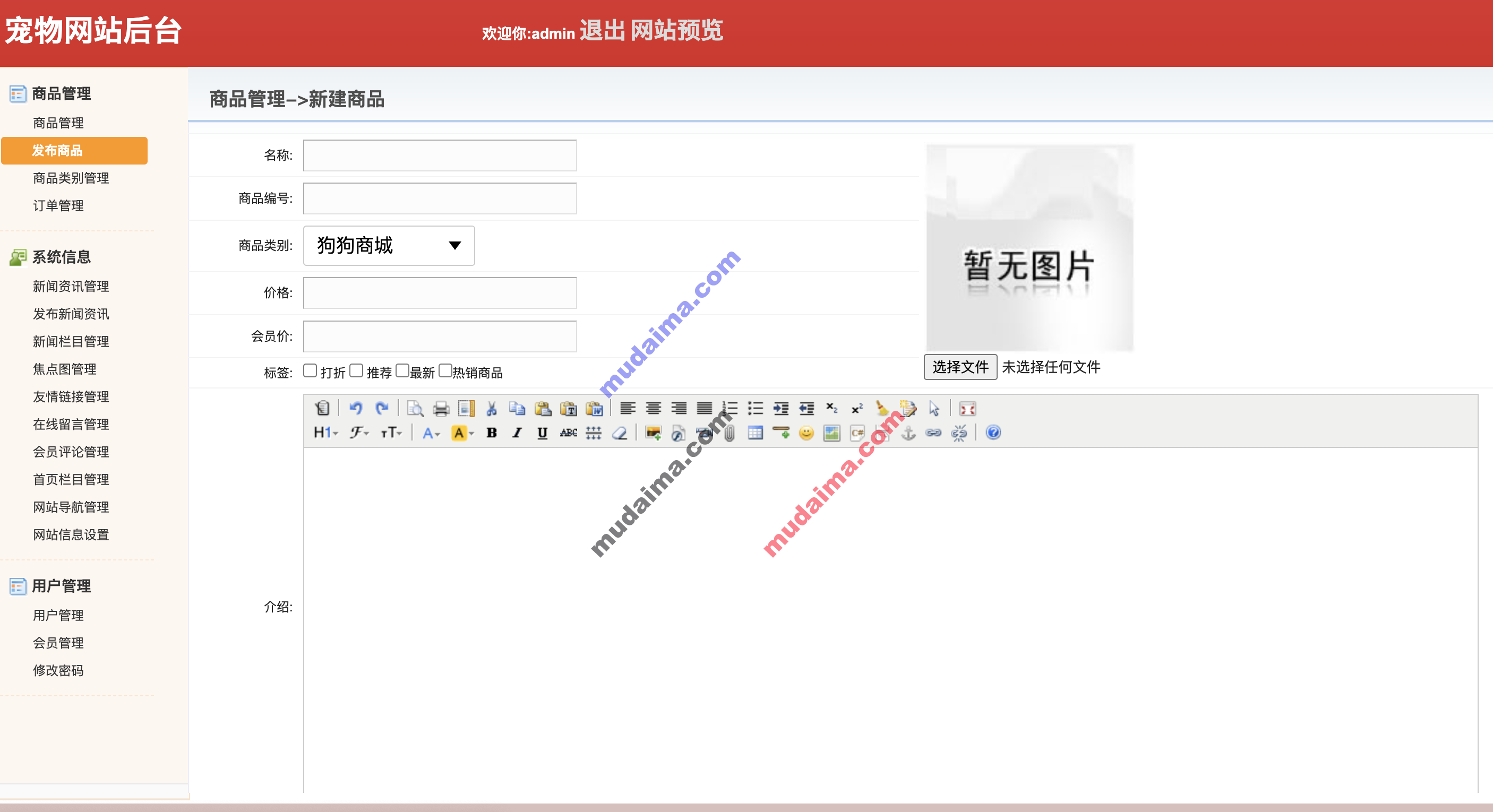The image size is (1493, 812).
Task: Insert a template in the editor
Action: click(x=466, y=408)
